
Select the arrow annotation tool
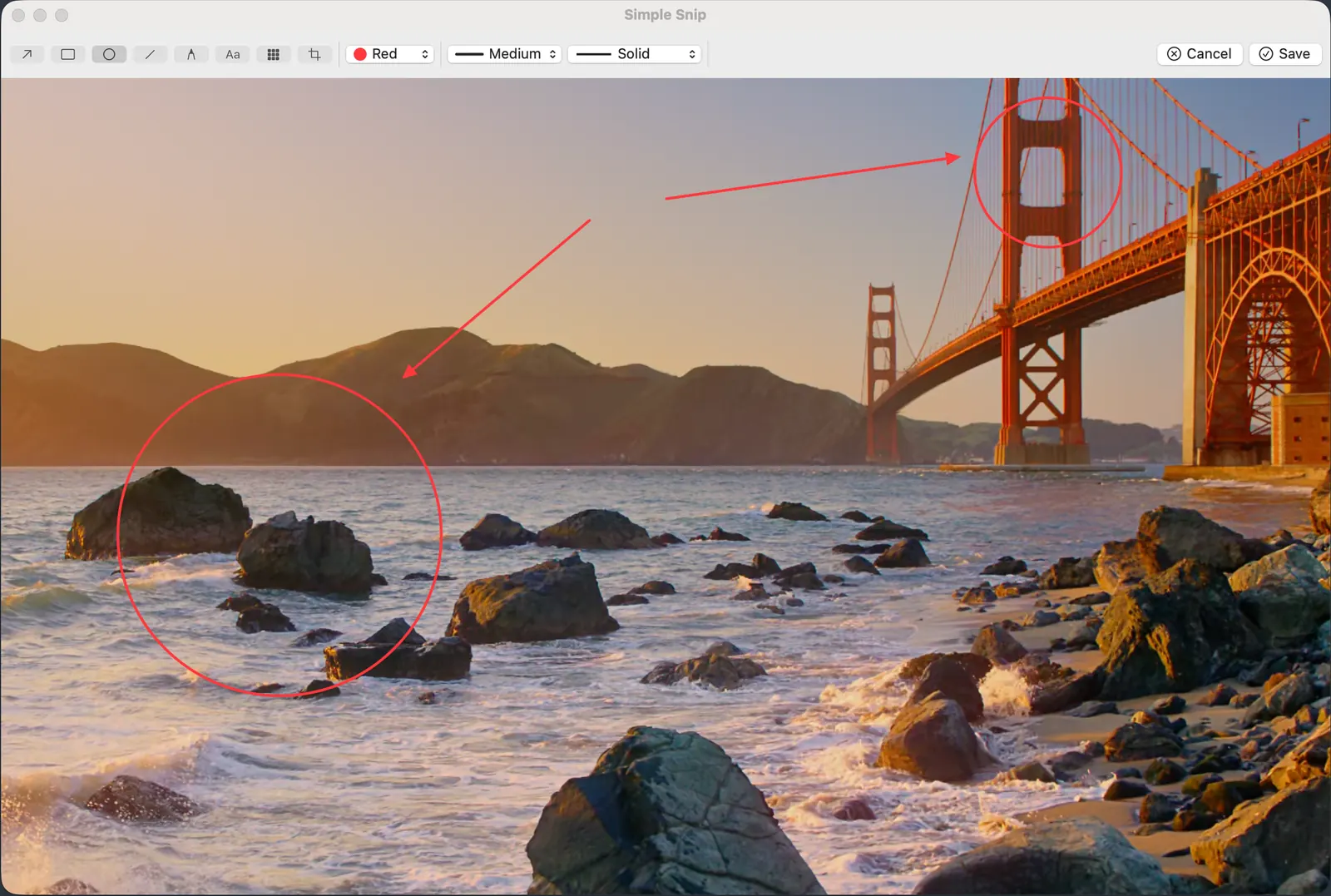click(27, 54)
